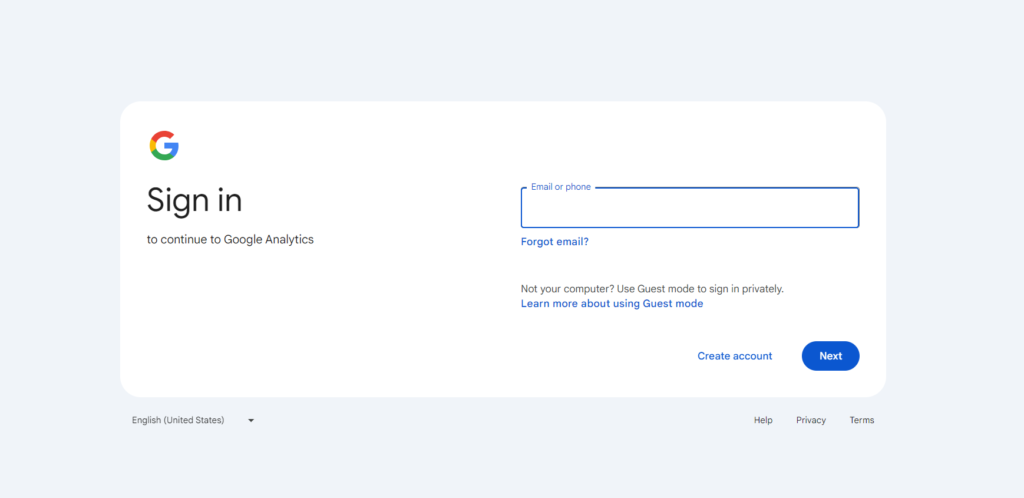Click gray background below the footer links
Image resolution: width=1024 pixels, height=498 pixels.
[x=500, y=465]
